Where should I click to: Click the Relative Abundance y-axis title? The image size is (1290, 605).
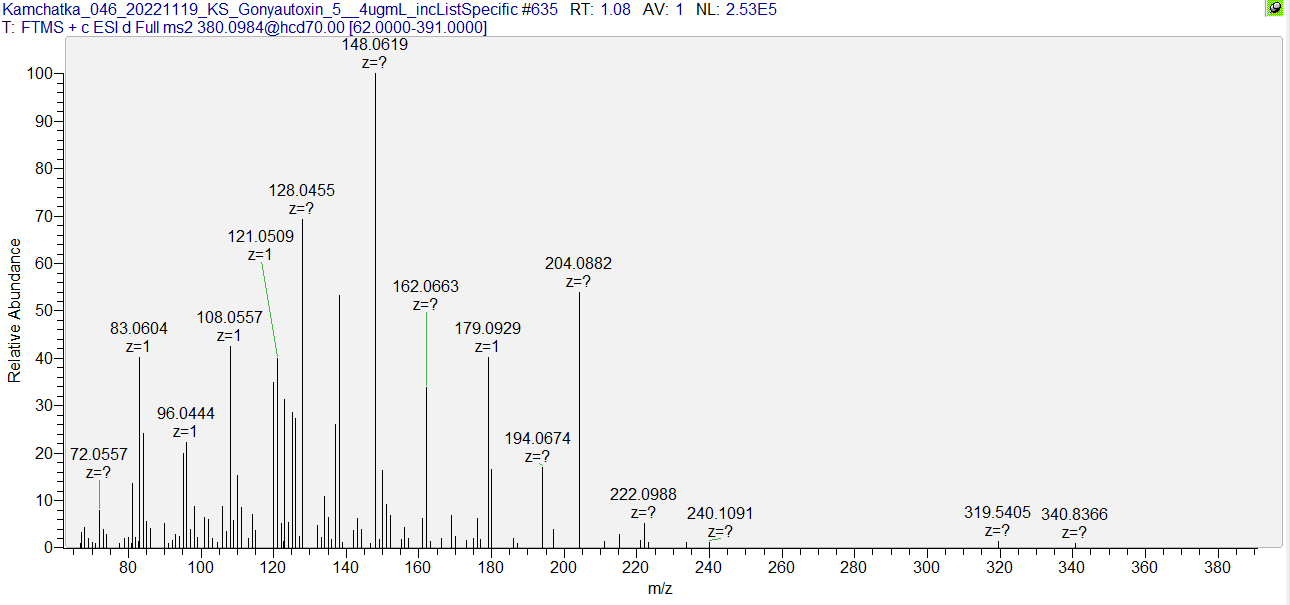point(15,310)
